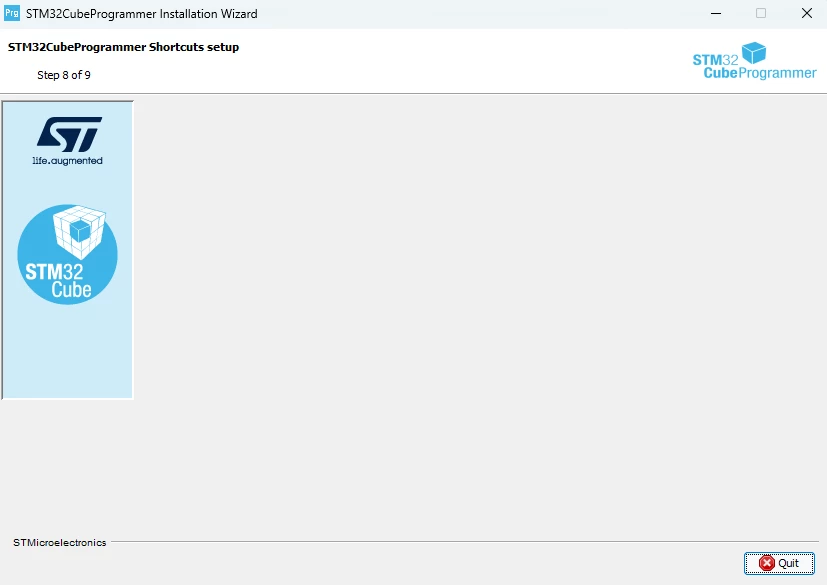
Task: Click the 'Step 8 of 9' text
Action: pos(64,75)
